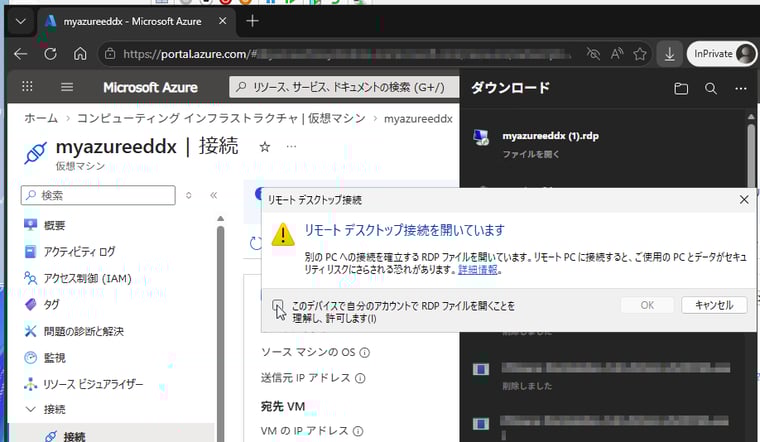
Task: Open downloads folder from the panel
Action: point(681,88)
